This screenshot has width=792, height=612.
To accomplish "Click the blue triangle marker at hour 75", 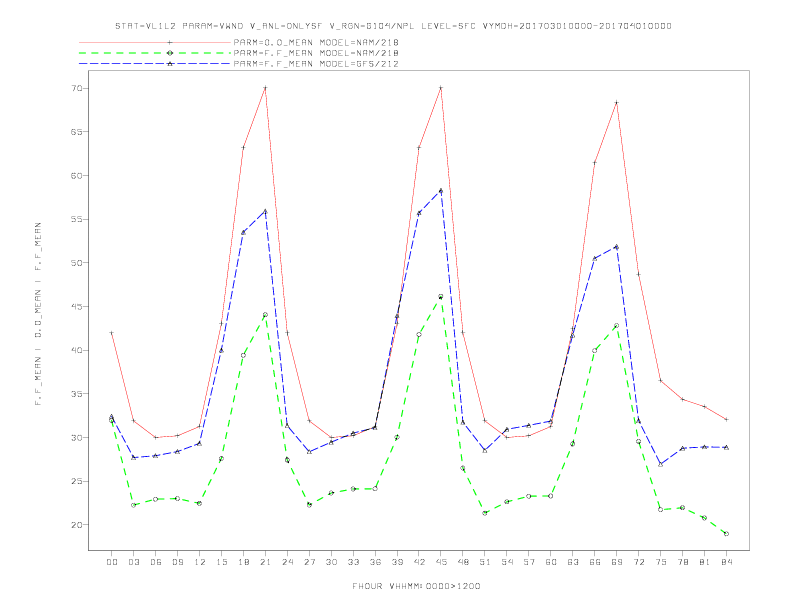I will [661, 464].
